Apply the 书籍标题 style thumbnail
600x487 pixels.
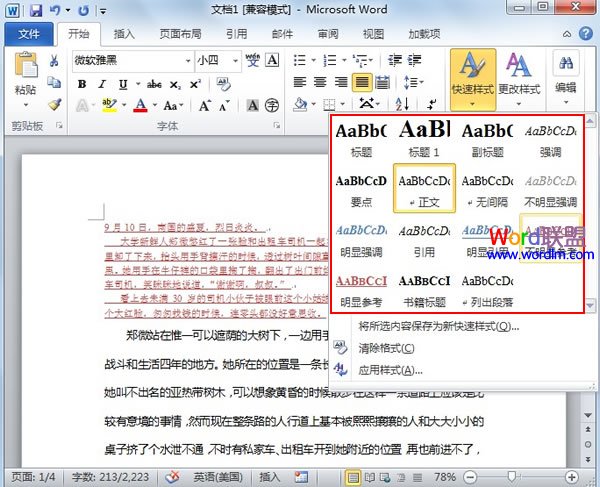click(424, 290)
